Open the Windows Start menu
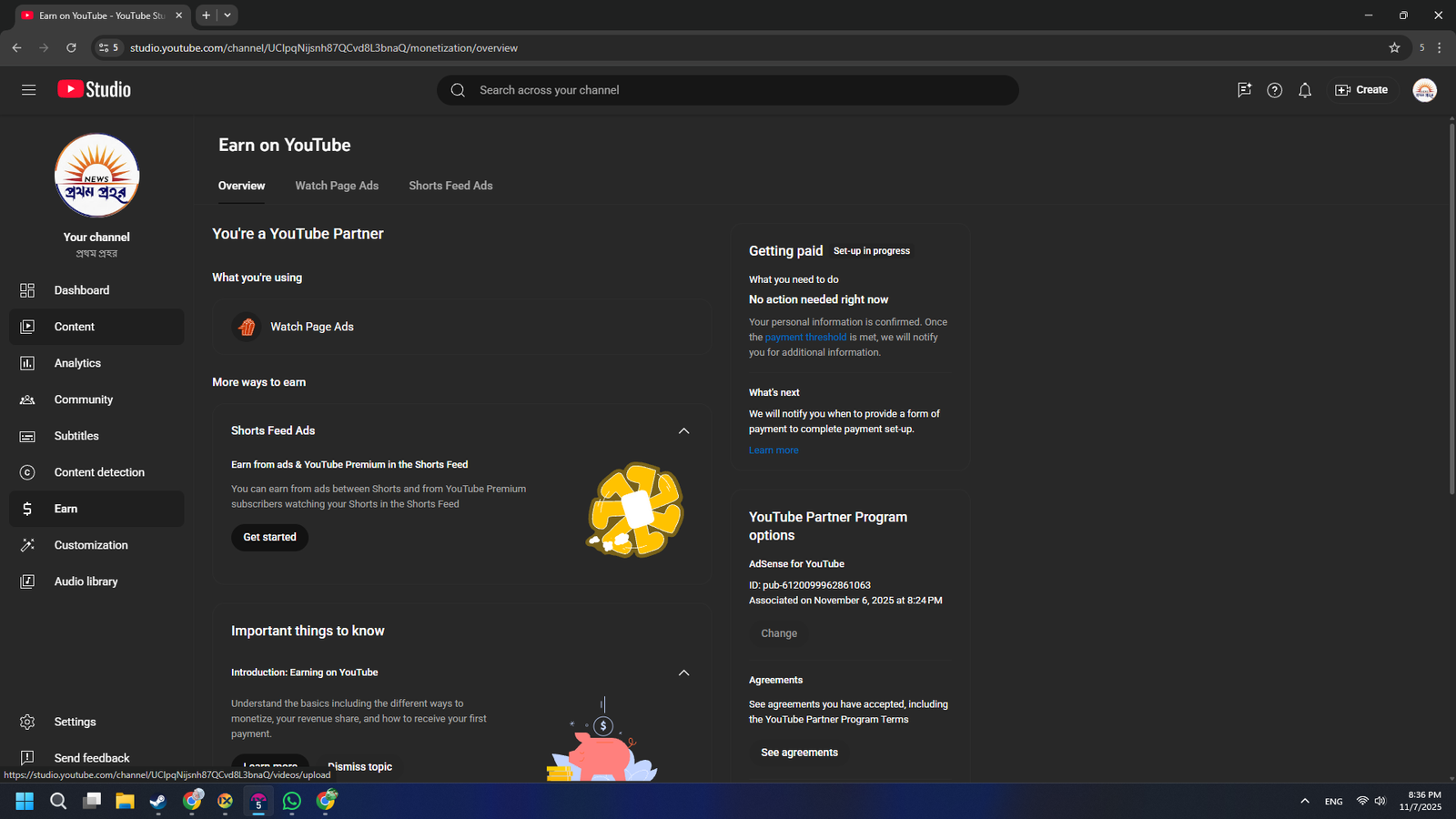Screen dimensions: 1456x819 pyautogui.click(x=25, y=801)
